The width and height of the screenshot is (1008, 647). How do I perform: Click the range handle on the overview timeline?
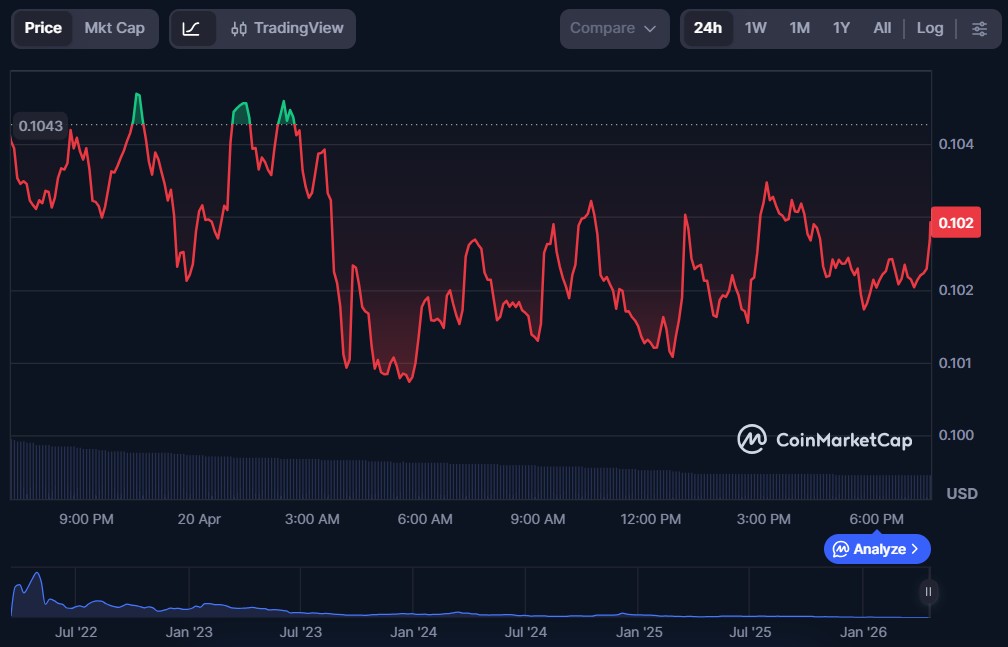tap(928, 592)
